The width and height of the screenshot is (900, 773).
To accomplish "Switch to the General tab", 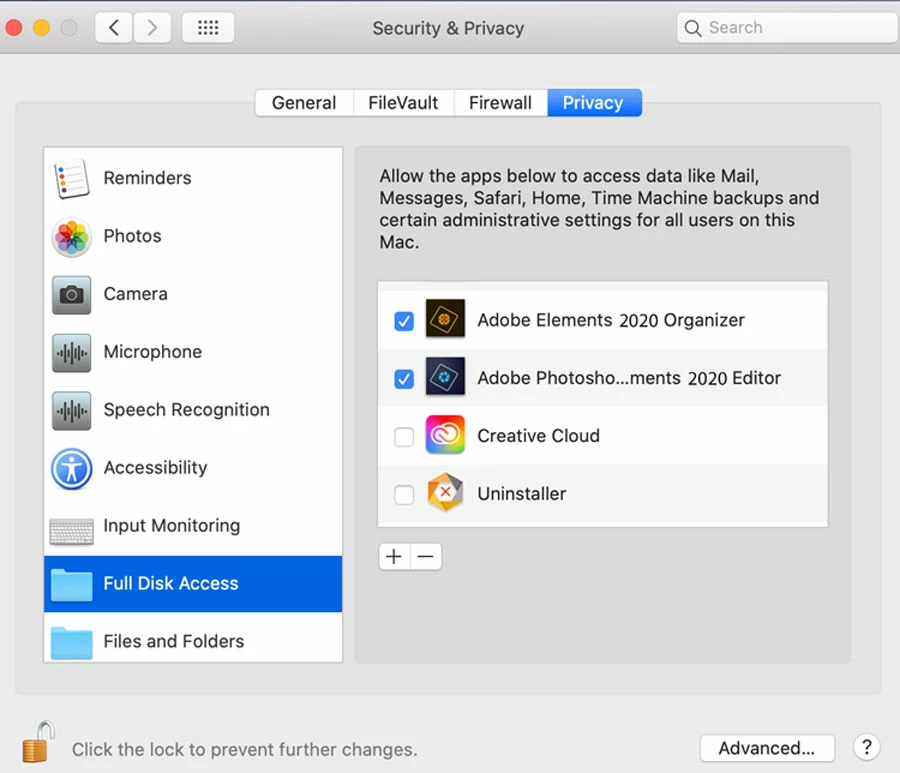I will tap(304, 103).
